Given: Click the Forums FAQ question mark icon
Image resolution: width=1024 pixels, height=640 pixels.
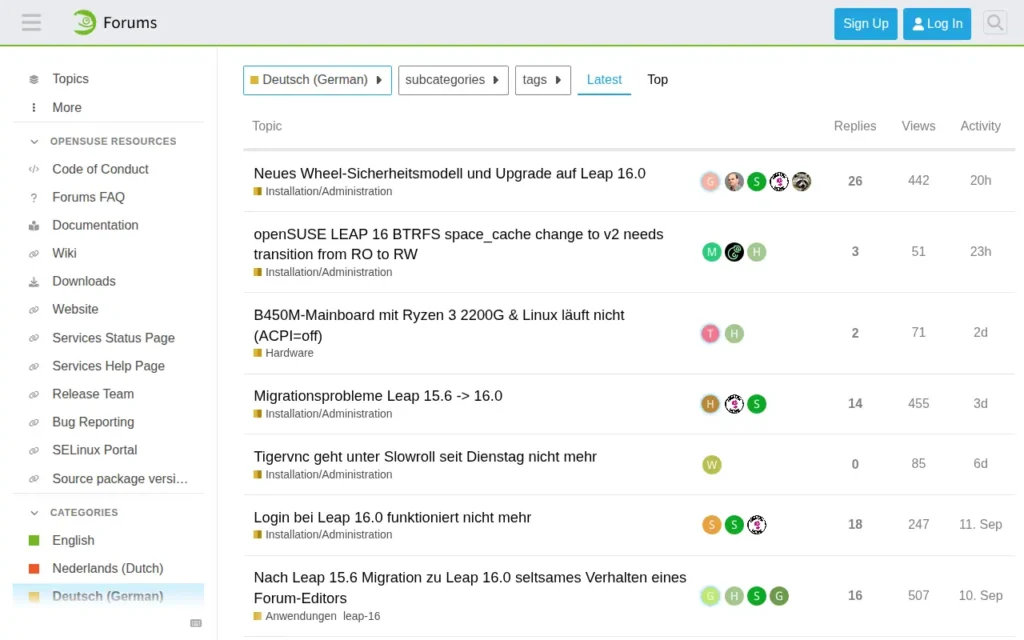Looking at the screenshot, I should coord(34,197).
